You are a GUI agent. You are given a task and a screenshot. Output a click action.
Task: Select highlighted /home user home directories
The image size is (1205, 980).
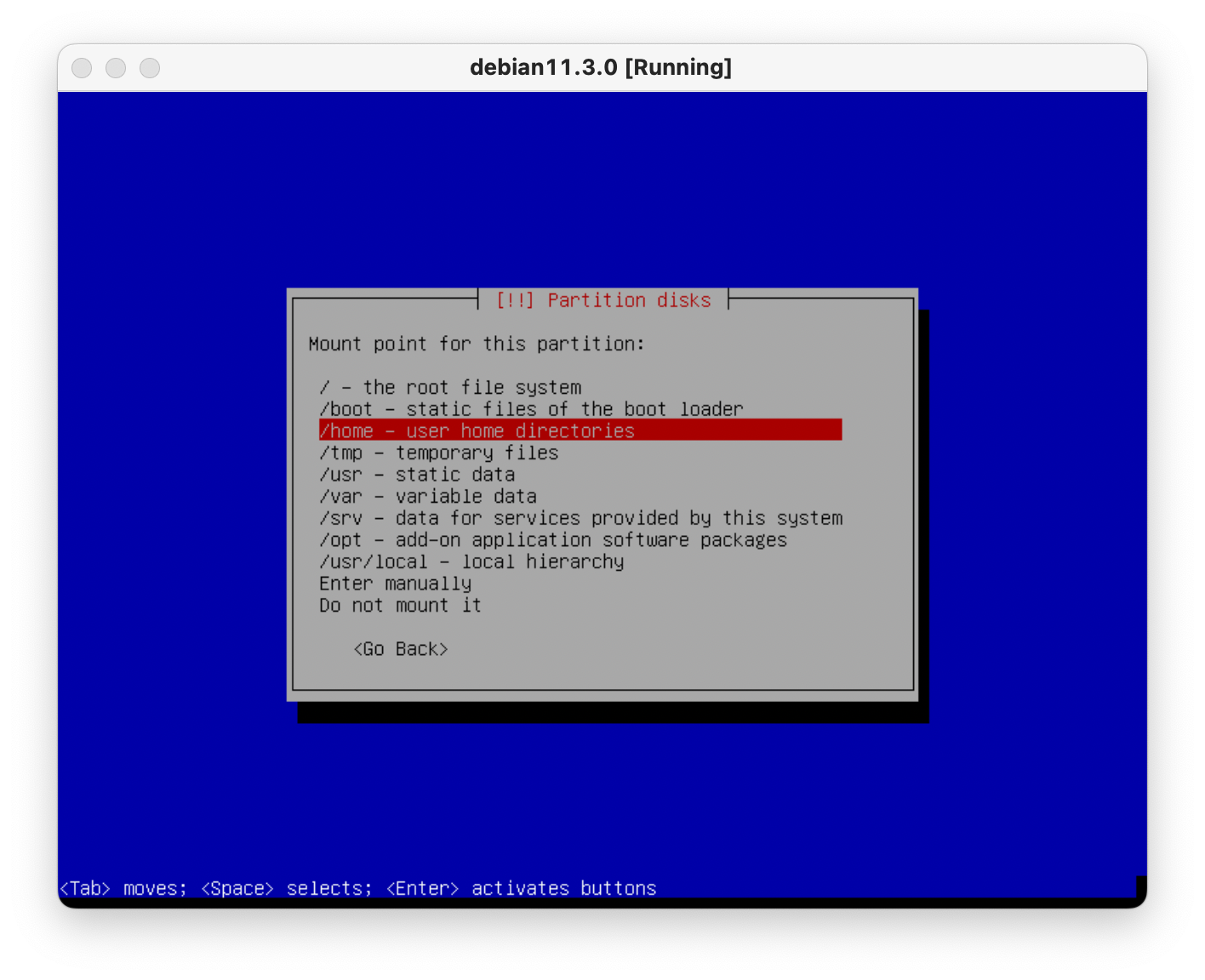(477, 431)
